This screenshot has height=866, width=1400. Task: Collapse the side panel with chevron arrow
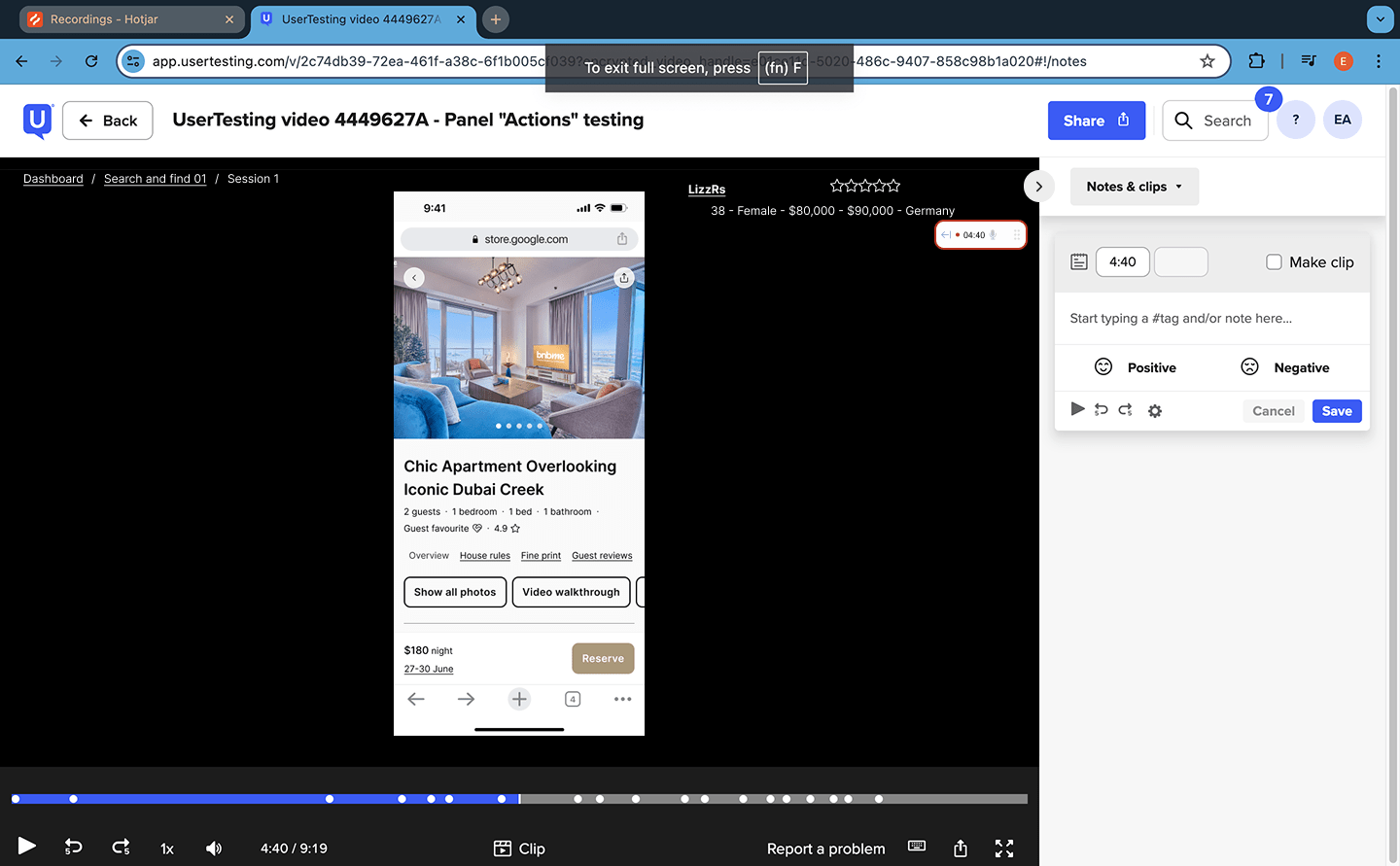(1038, 187)
